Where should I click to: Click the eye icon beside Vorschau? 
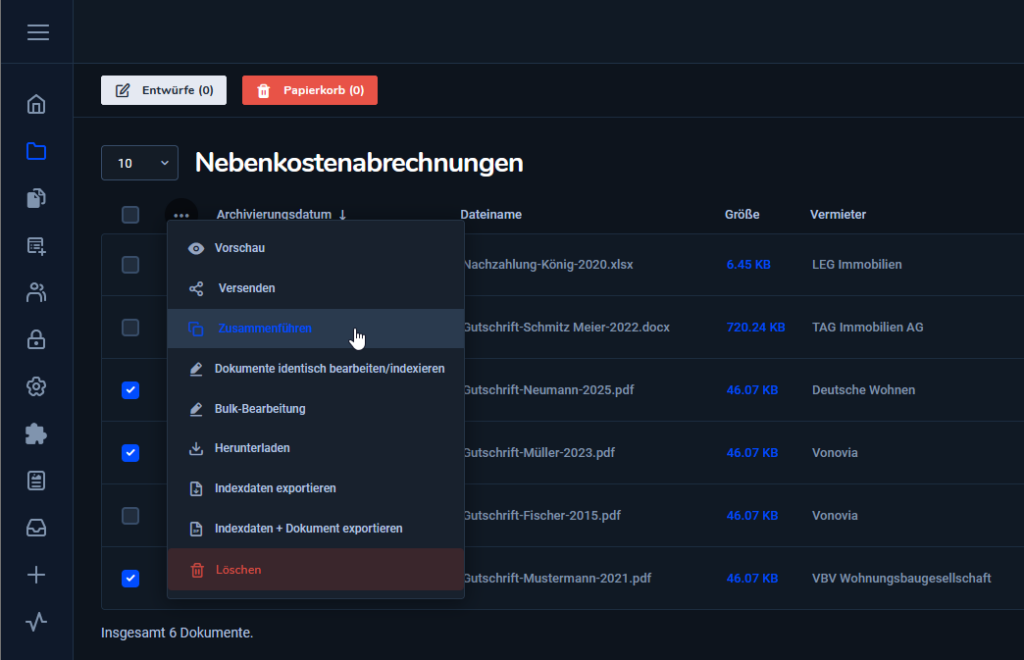[x=196, y=248]
